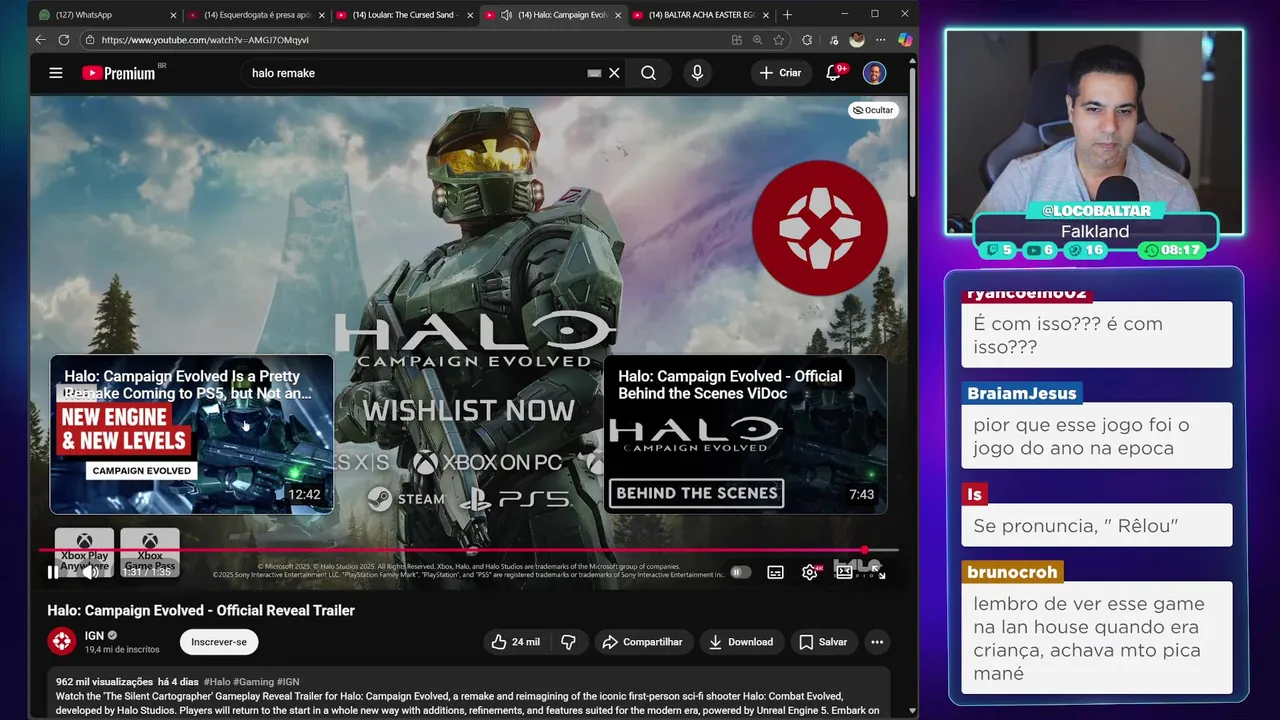Image resolution: width=1280 pixels, height=720 pixels.
Task: Open player settings gear
Action: coord(809,572)
